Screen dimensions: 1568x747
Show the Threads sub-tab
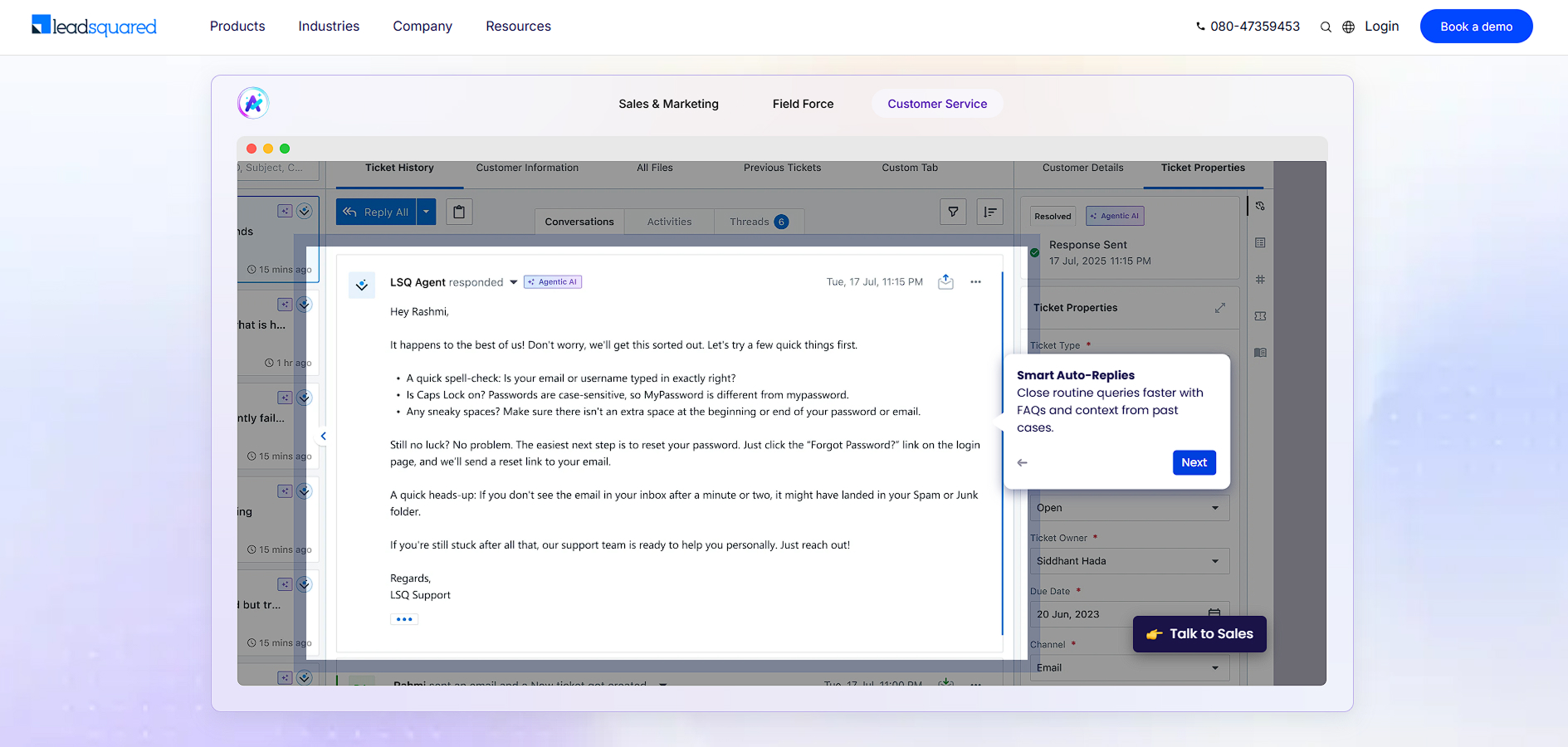click(759, 222)
